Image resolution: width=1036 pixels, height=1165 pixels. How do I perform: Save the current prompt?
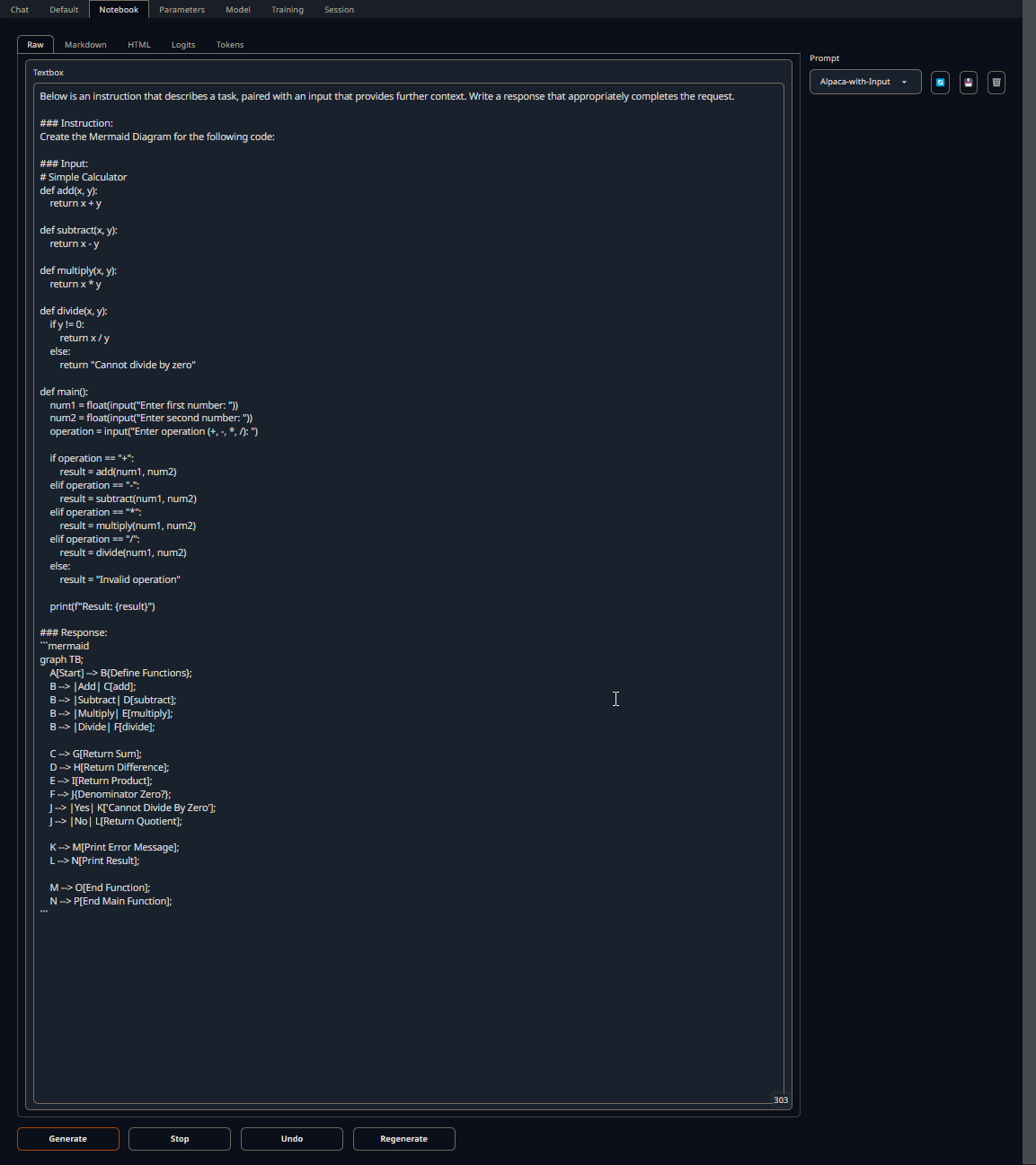click(x=968, y=83)
